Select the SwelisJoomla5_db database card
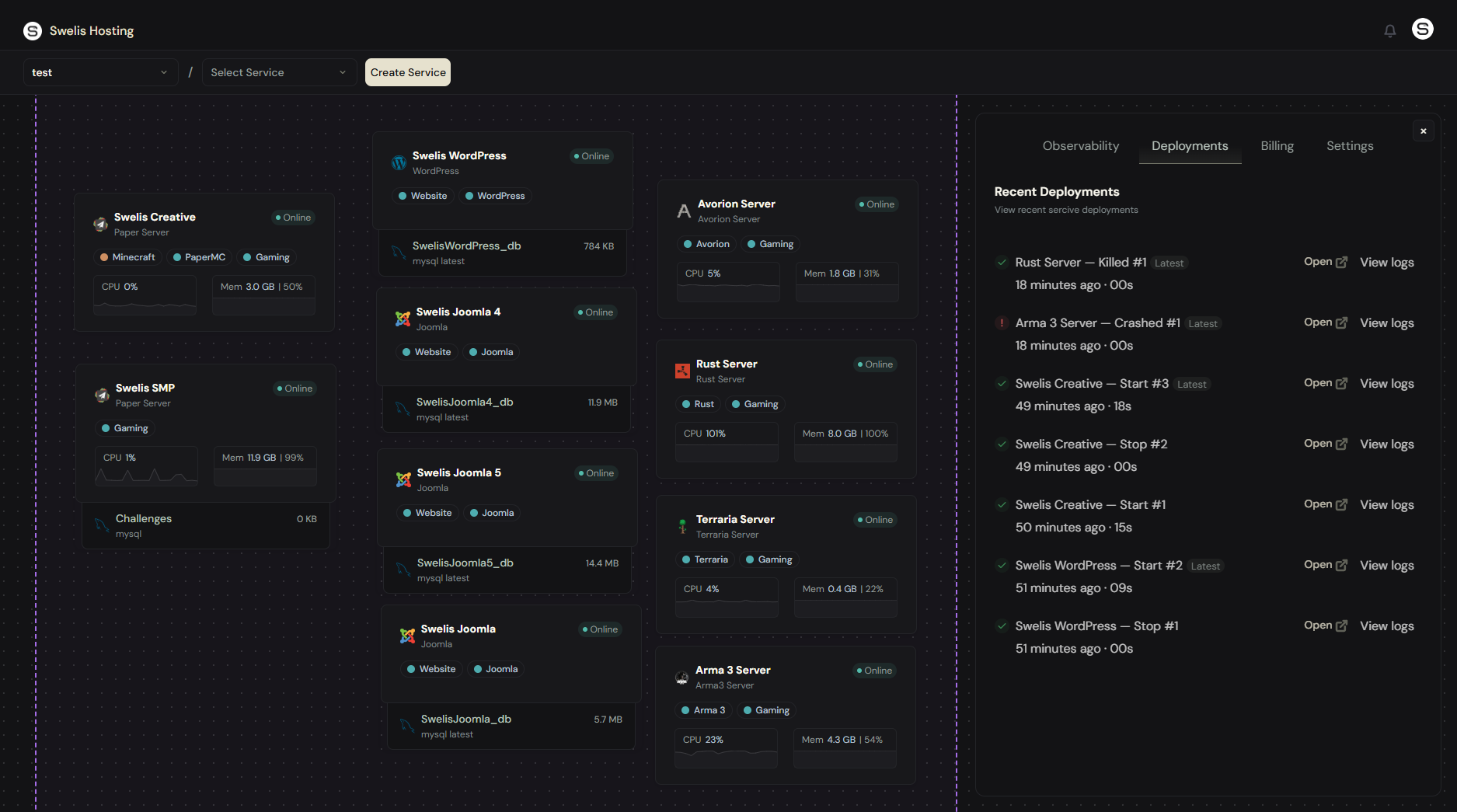 [x=507, y=570]
